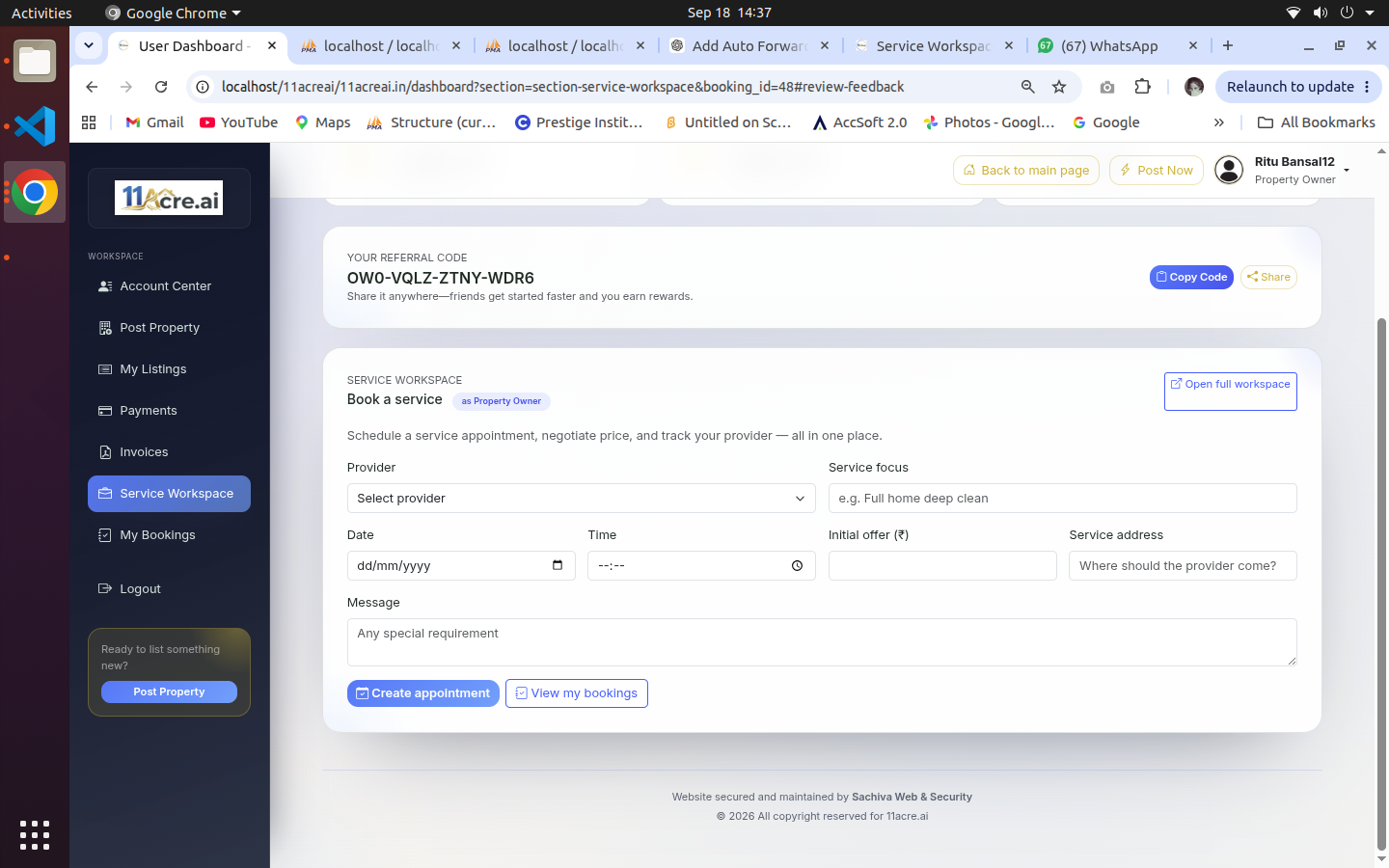Share the referral code via Share button
The image size is (1389, 868).
pos(1268,277)
